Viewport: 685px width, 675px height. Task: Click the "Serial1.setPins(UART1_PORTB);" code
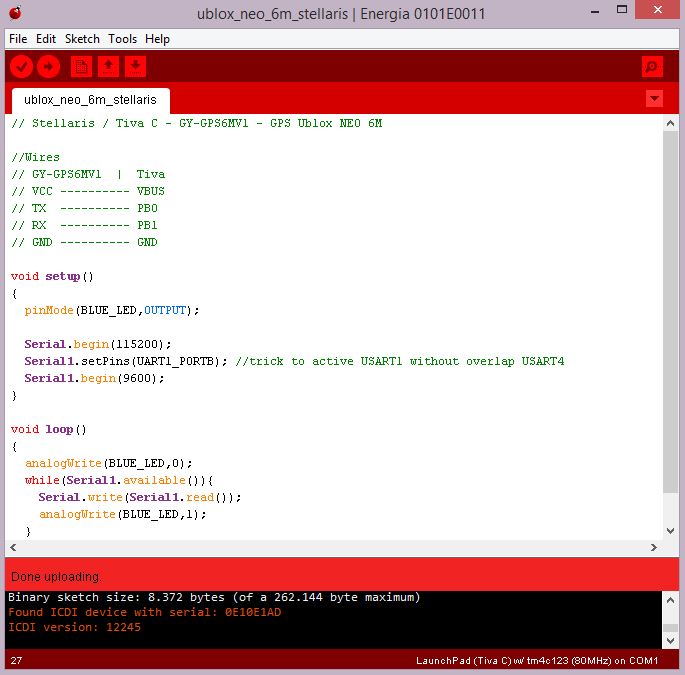(126, 361)
